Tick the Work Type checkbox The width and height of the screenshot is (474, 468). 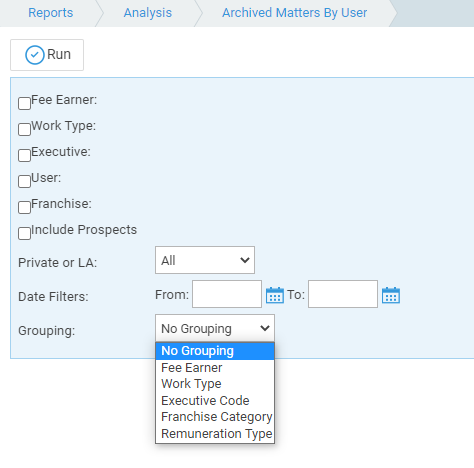pyautogui.click(x=24, y=129)
